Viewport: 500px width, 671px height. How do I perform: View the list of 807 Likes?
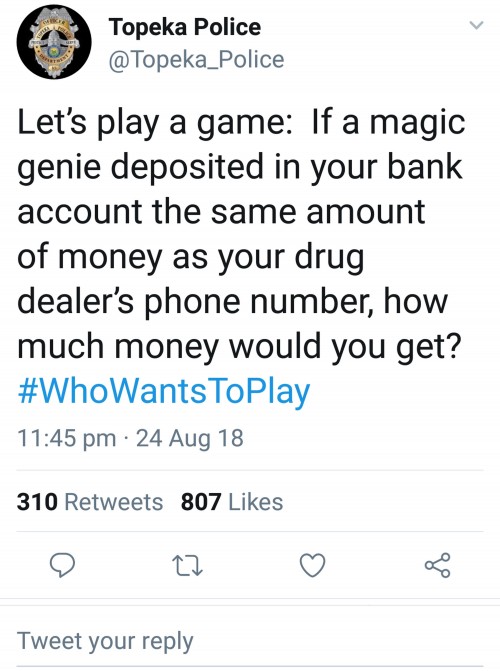tap(232, 502)
